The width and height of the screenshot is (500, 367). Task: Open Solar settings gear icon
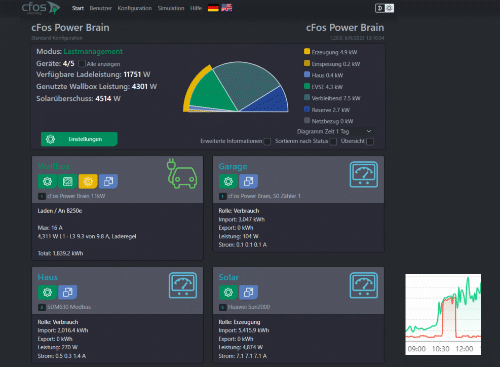tap(228, 292)
